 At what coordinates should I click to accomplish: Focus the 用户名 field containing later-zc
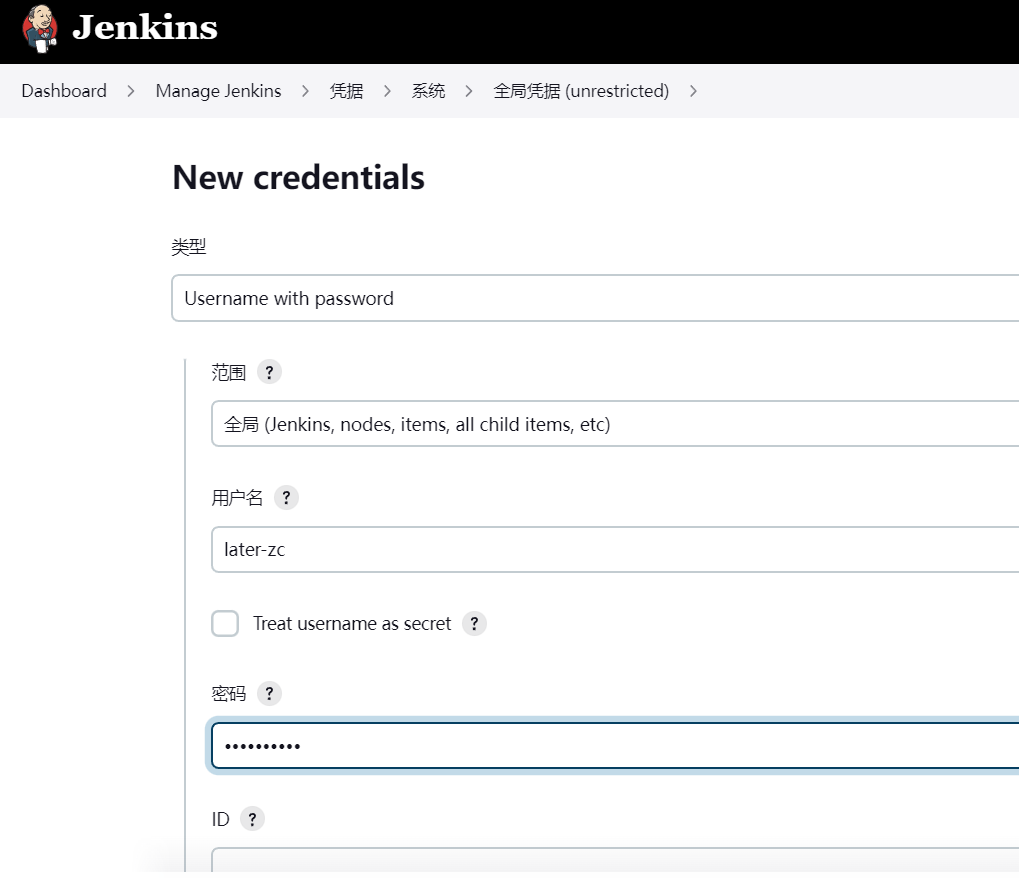pos(615,550)
